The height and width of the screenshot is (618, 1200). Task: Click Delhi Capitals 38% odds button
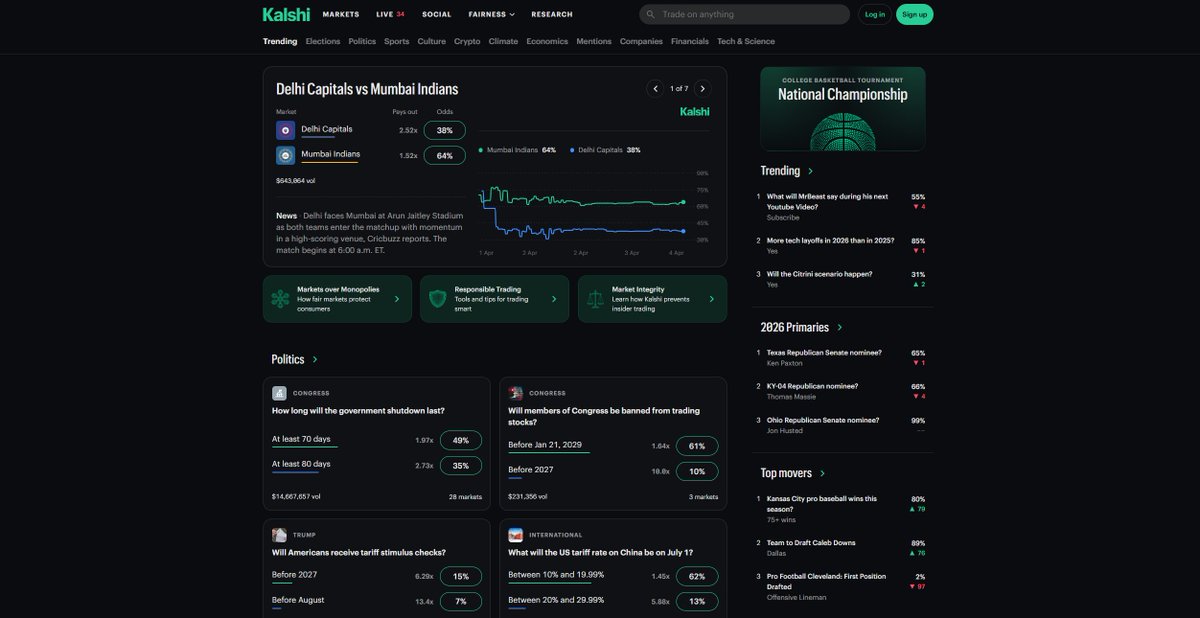pyautogui.click(x=445, y=130)
